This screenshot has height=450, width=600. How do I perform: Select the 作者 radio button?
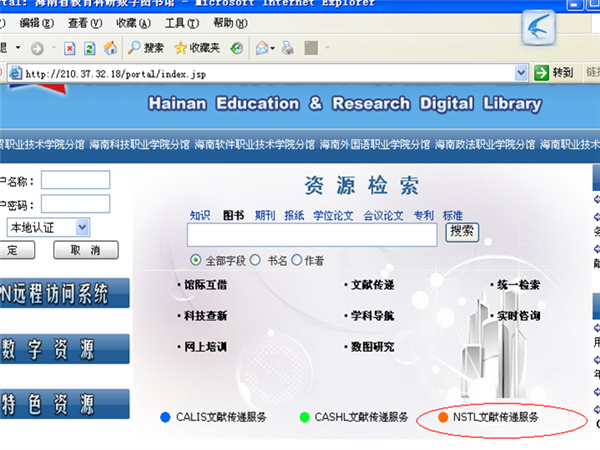pos(297,260)
